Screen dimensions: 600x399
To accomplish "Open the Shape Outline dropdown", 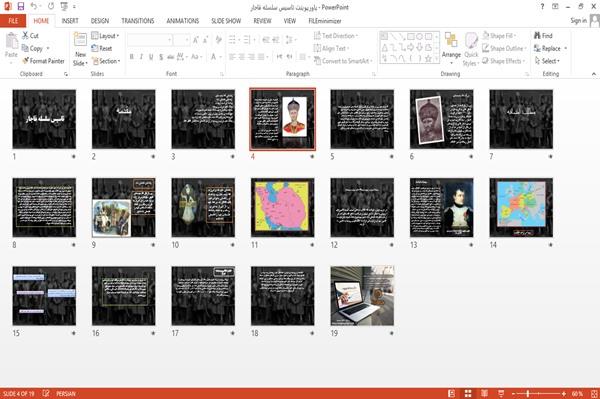I will coord(504,48).
